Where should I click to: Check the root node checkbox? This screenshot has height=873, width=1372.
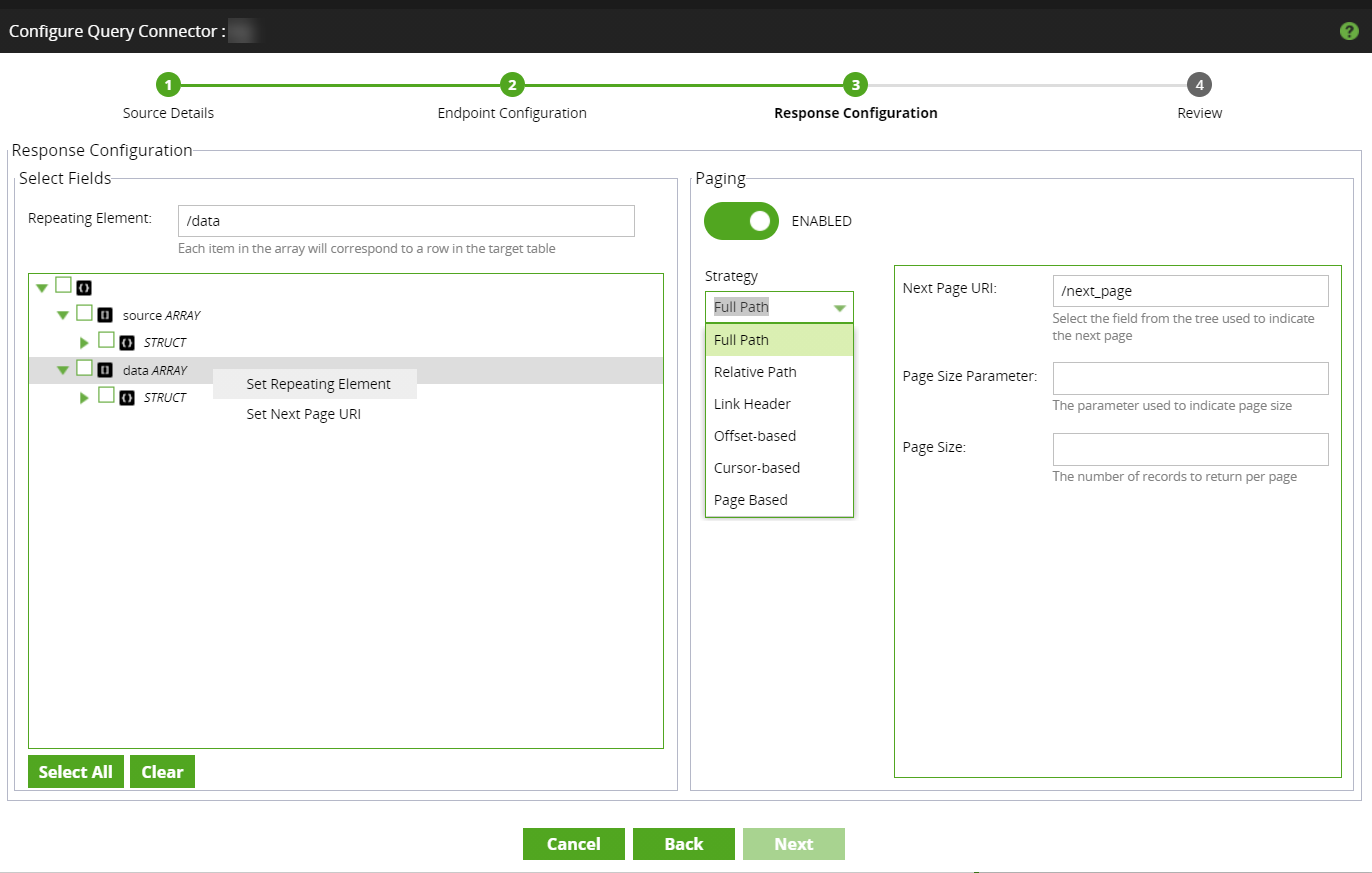pos(63,285)
